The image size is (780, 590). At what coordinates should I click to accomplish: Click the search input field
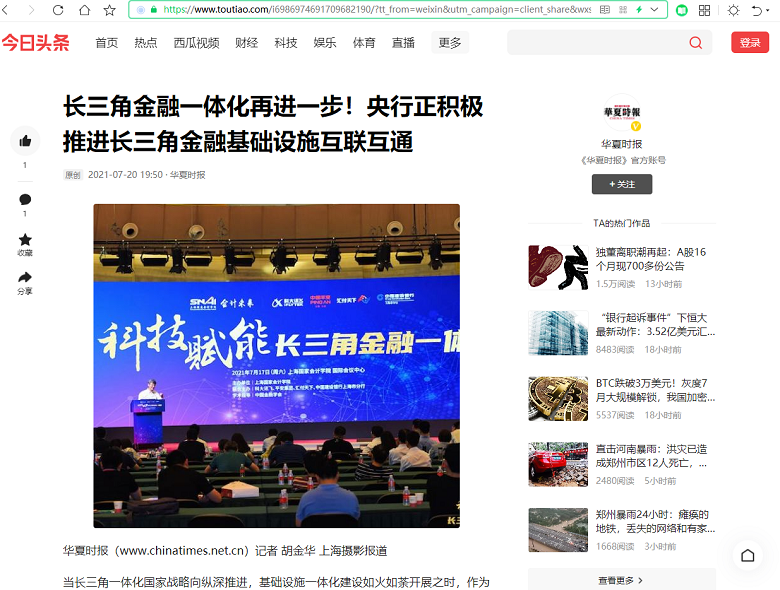595,43
